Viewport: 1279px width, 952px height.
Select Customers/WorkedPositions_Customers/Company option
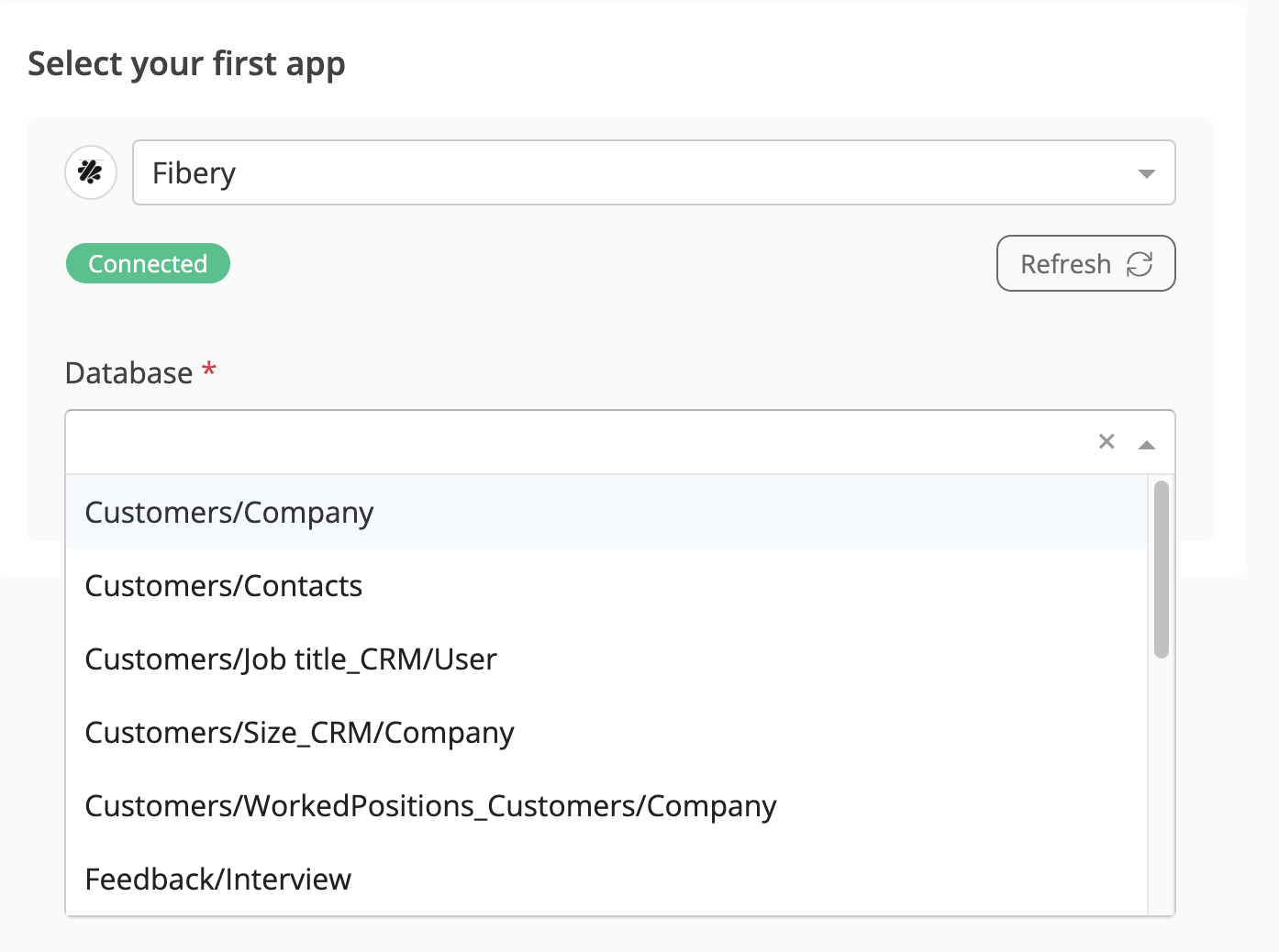pyautogui.click(x=606, y=805)
